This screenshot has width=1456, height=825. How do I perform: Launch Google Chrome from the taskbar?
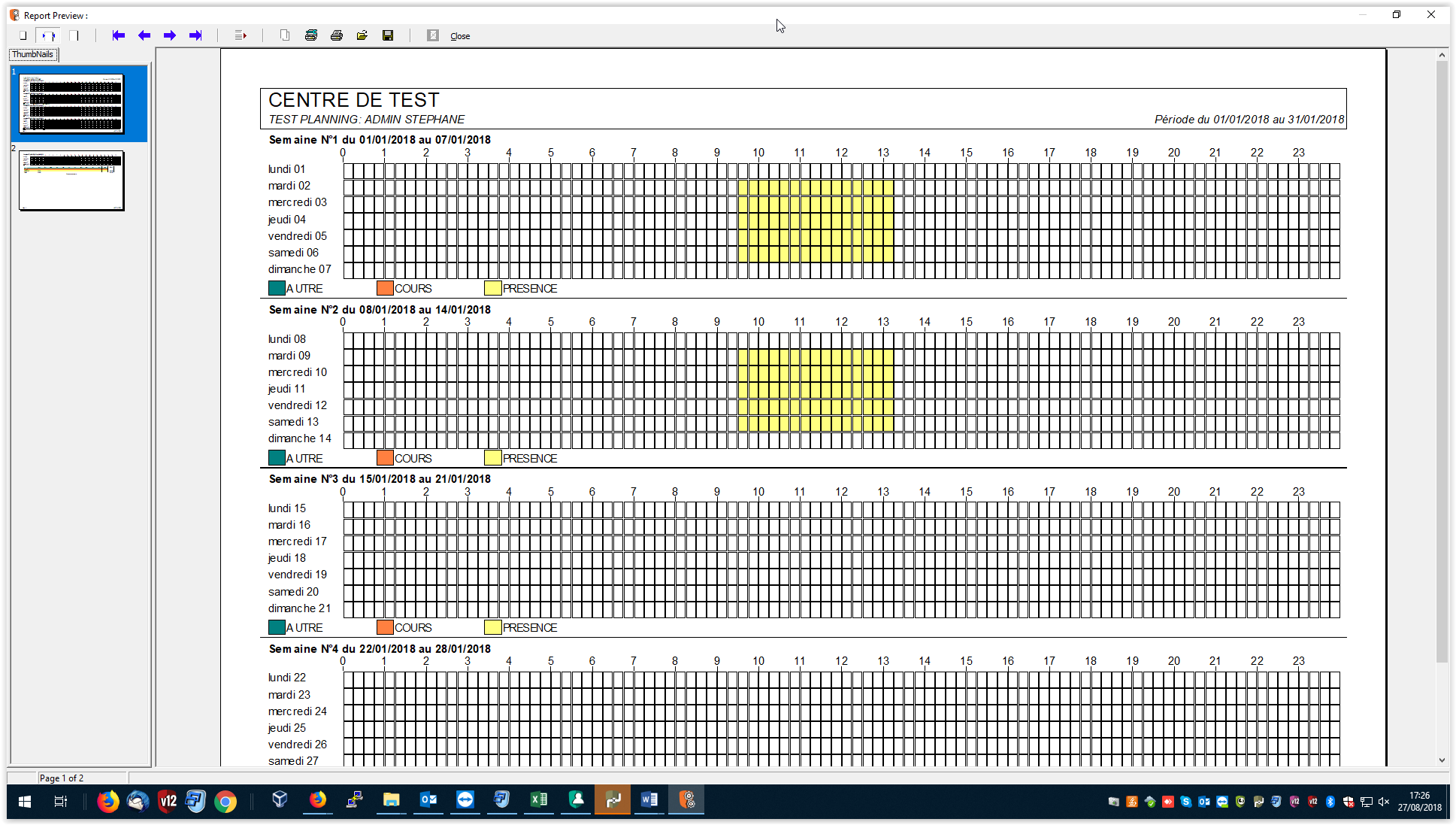226,802
